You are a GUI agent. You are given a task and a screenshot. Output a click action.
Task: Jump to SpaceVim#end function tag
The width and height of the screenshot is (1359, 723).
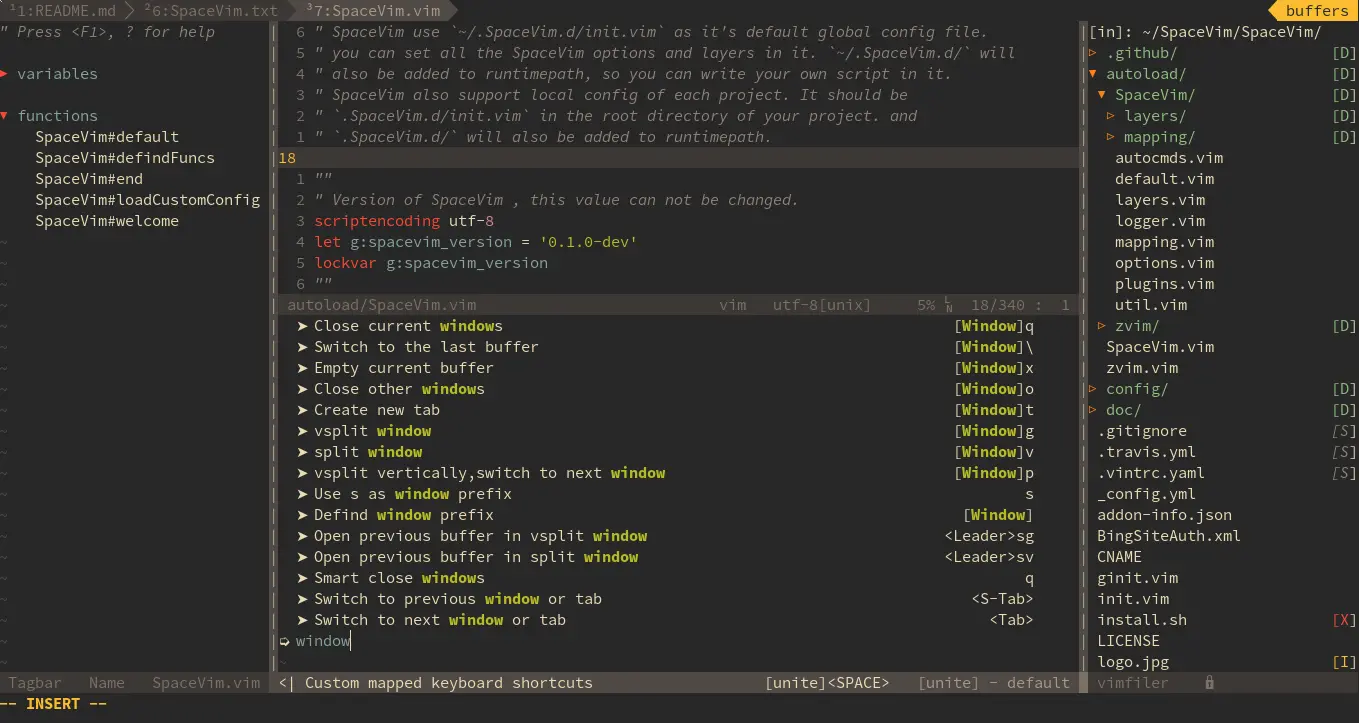point(89,179)
